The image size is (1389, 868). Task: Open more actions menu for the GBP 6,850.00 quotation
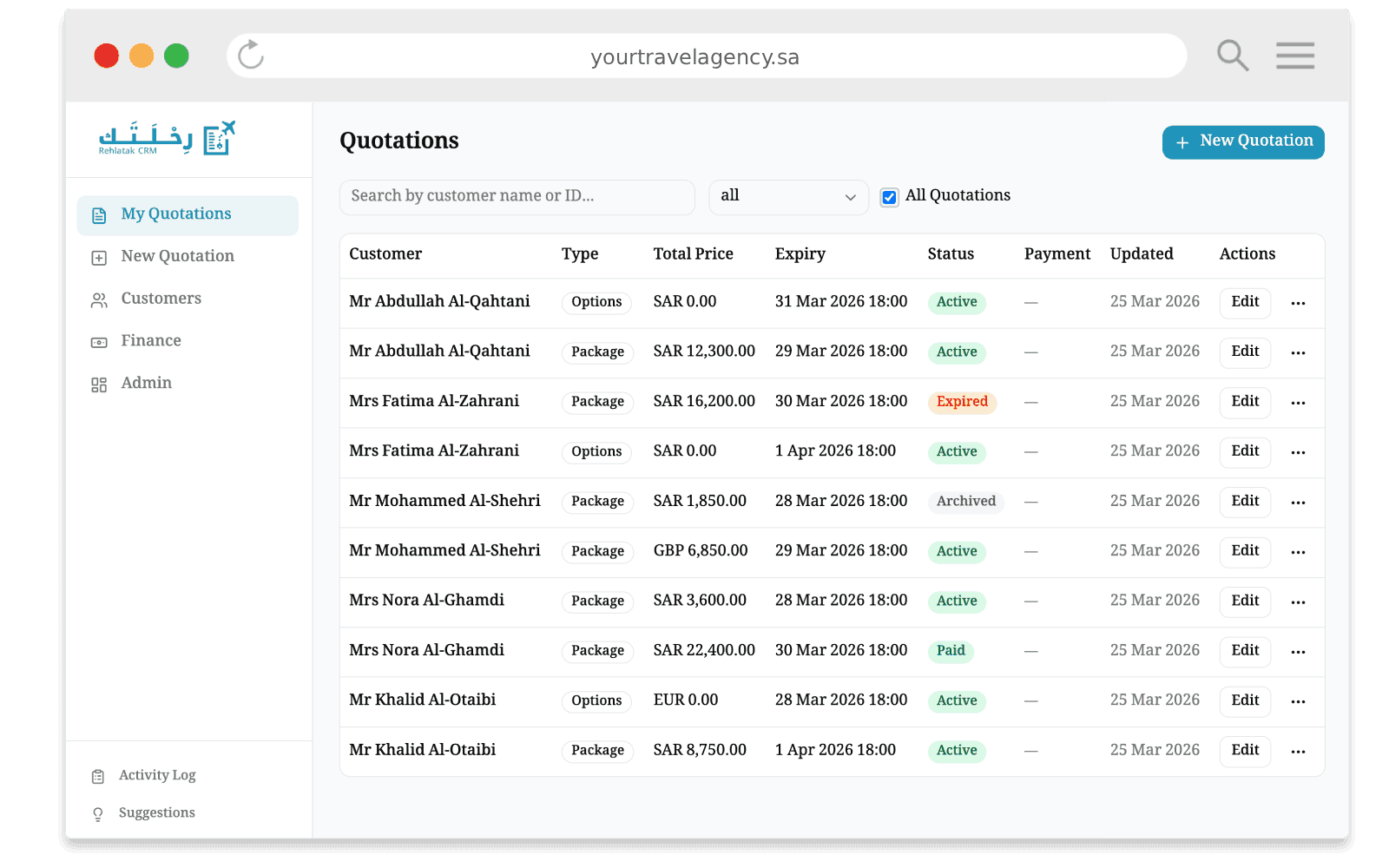tap(1298, 552)
